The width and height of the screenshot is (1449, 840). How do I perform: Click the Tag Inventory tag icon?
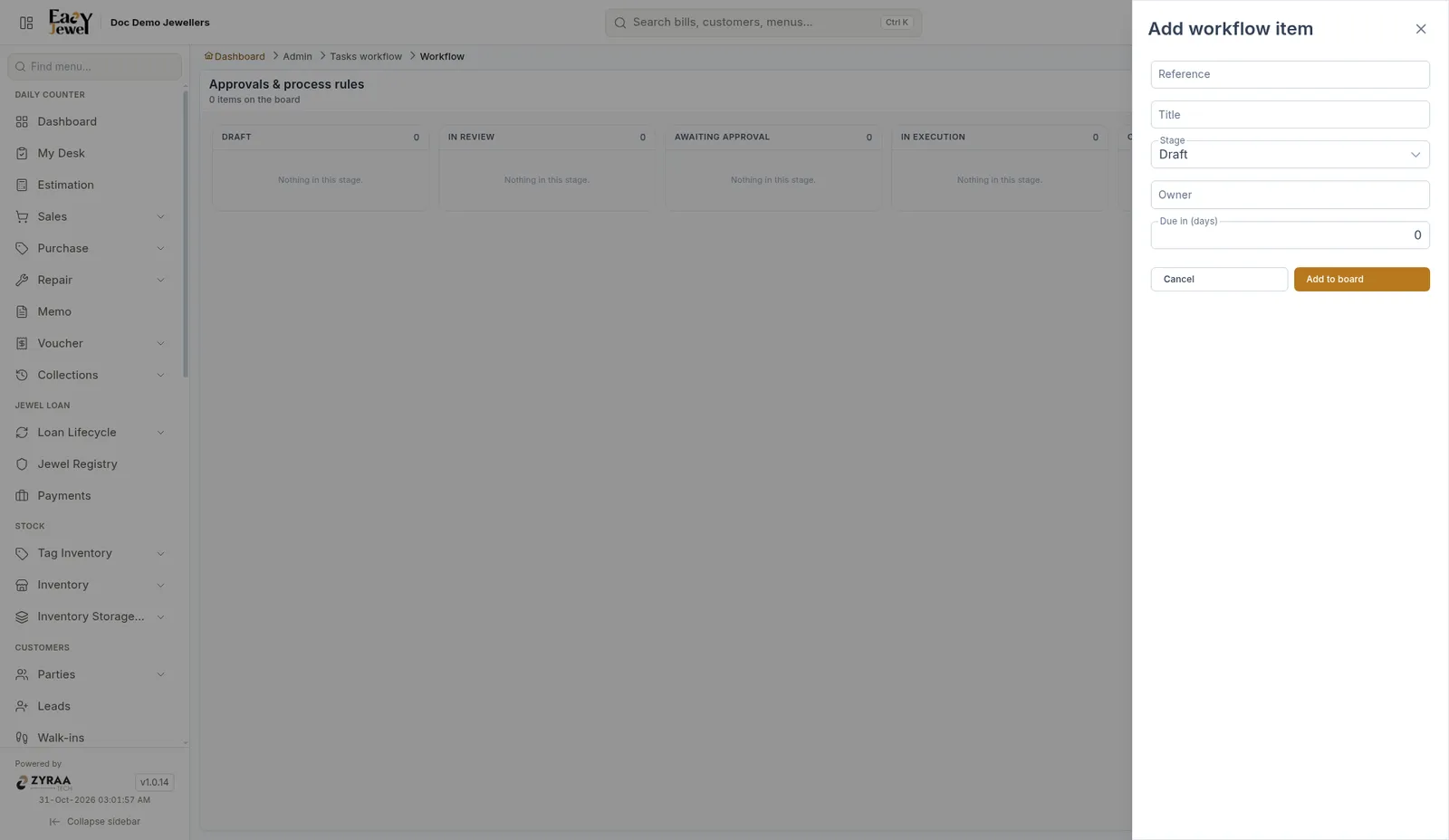click(x=22, y=553)
